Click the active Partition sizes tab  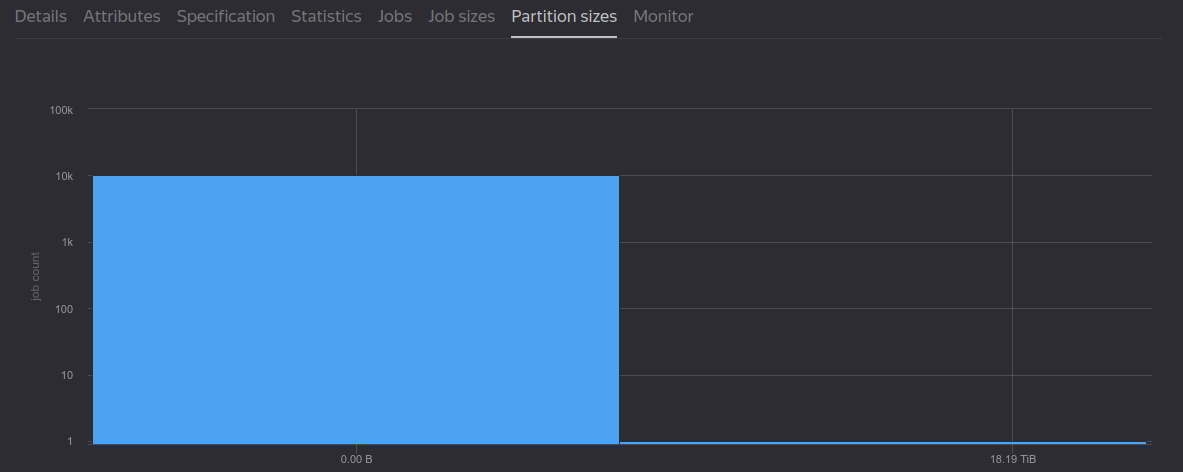pos(564,17)
